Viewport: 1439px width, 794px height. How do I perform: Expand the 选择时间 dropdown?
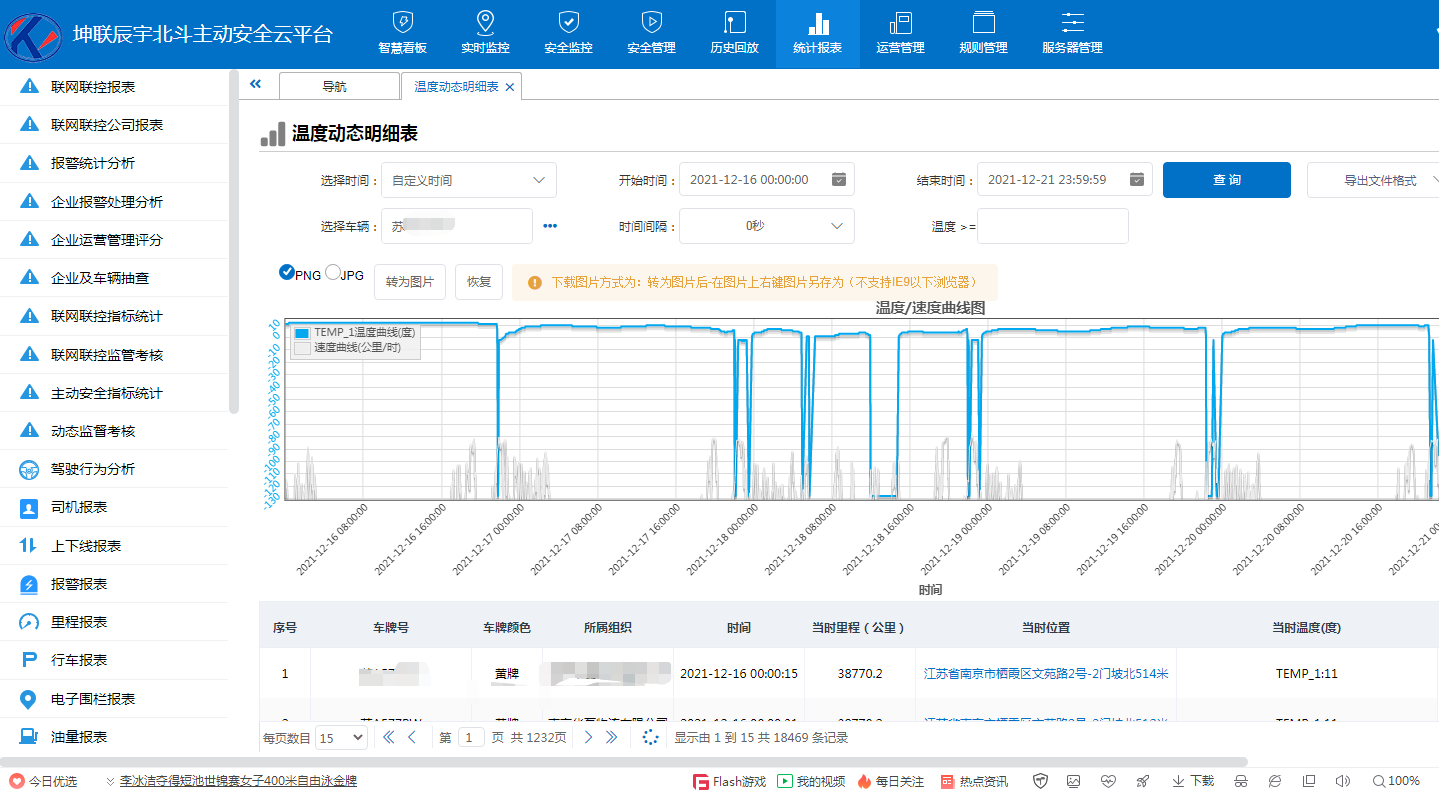tap(468, 180)
